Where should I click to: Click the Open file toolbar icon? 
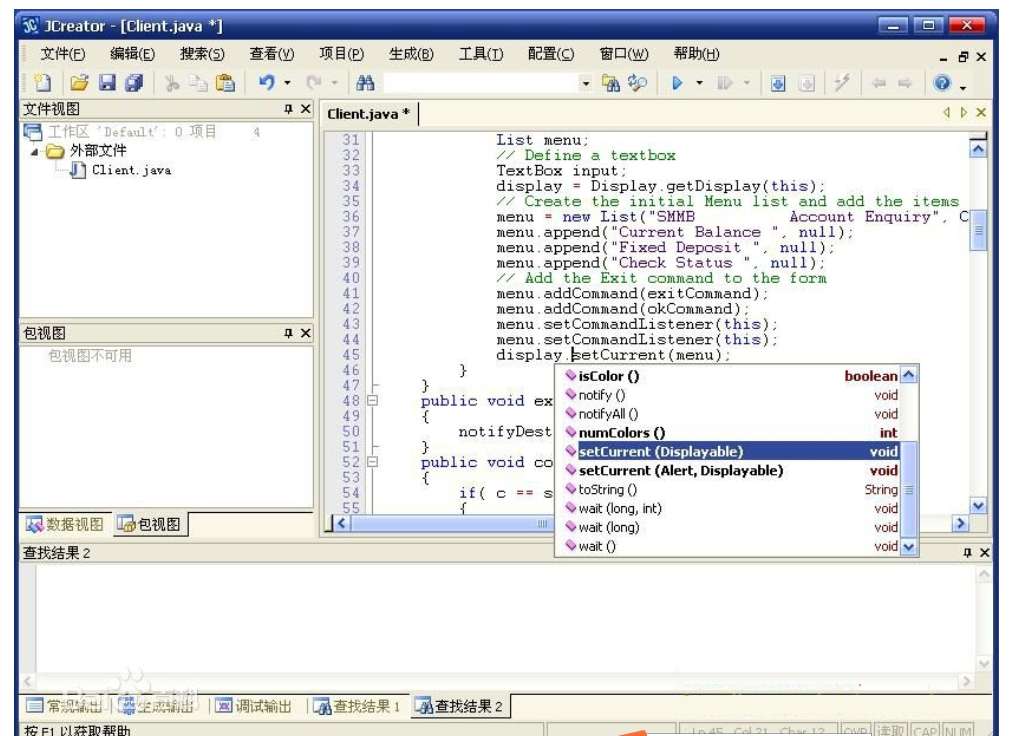tap(79, 83)
